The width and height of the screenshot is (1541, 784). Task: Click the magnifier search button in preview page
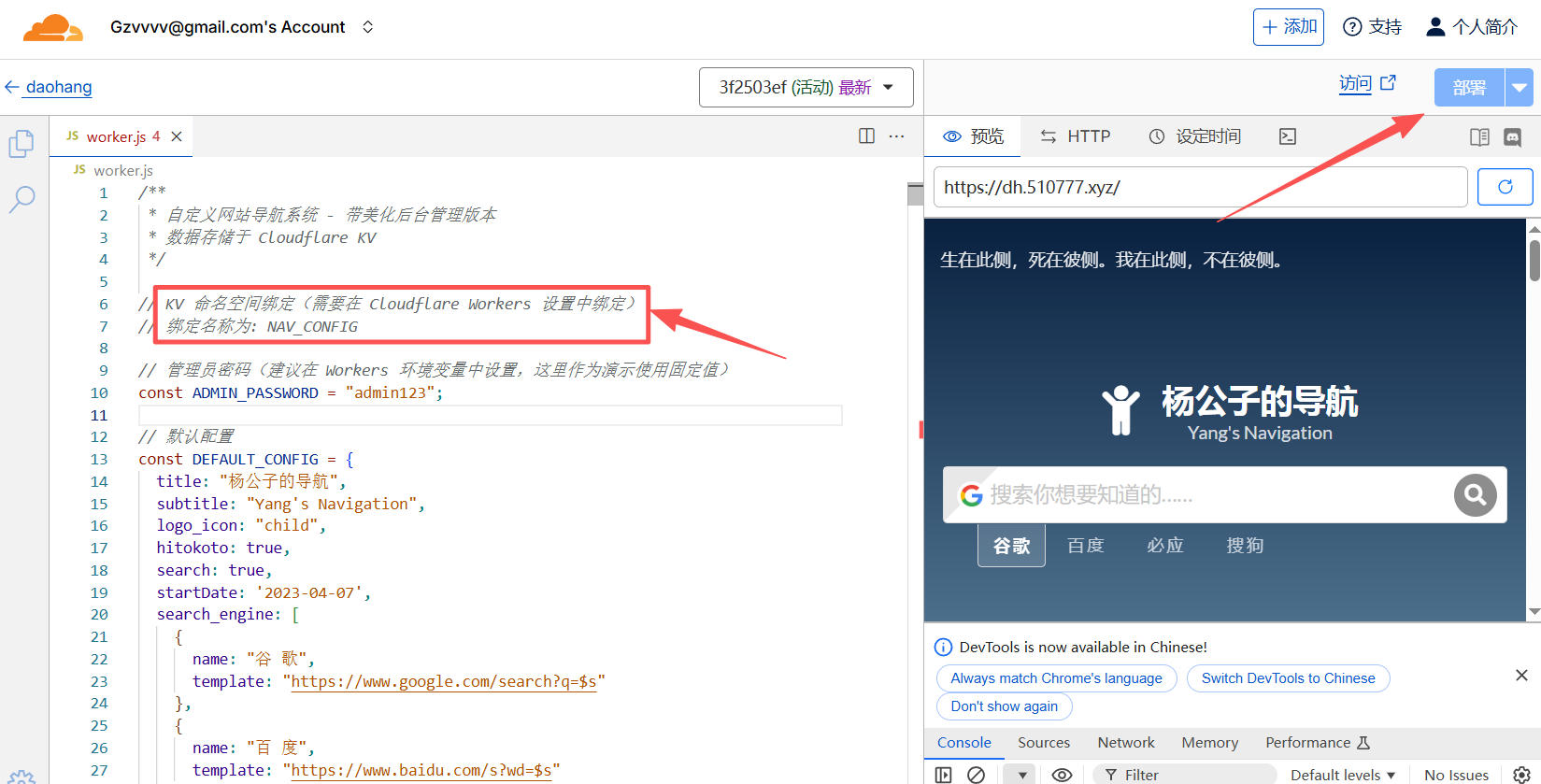[1475, 494]
